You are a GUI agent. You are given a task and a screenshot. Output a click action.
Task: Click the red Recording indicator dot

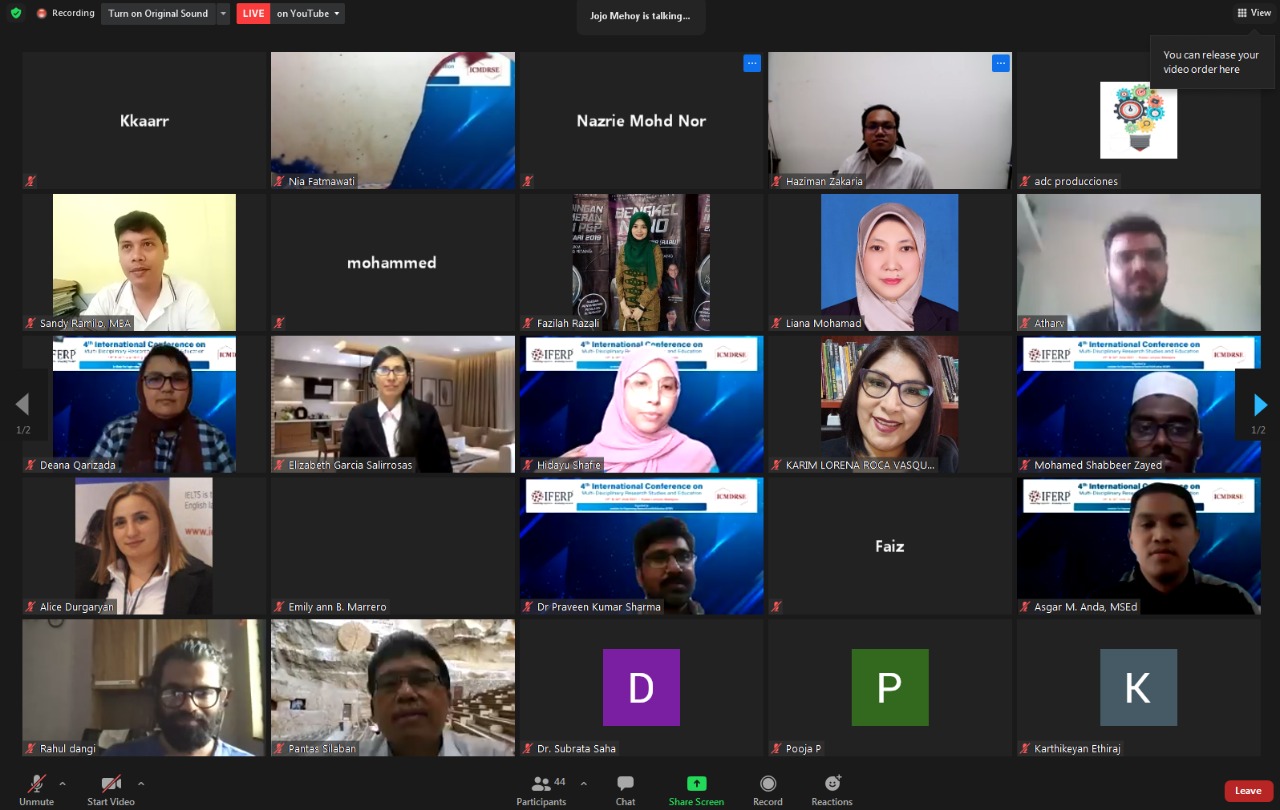(42, 14)
